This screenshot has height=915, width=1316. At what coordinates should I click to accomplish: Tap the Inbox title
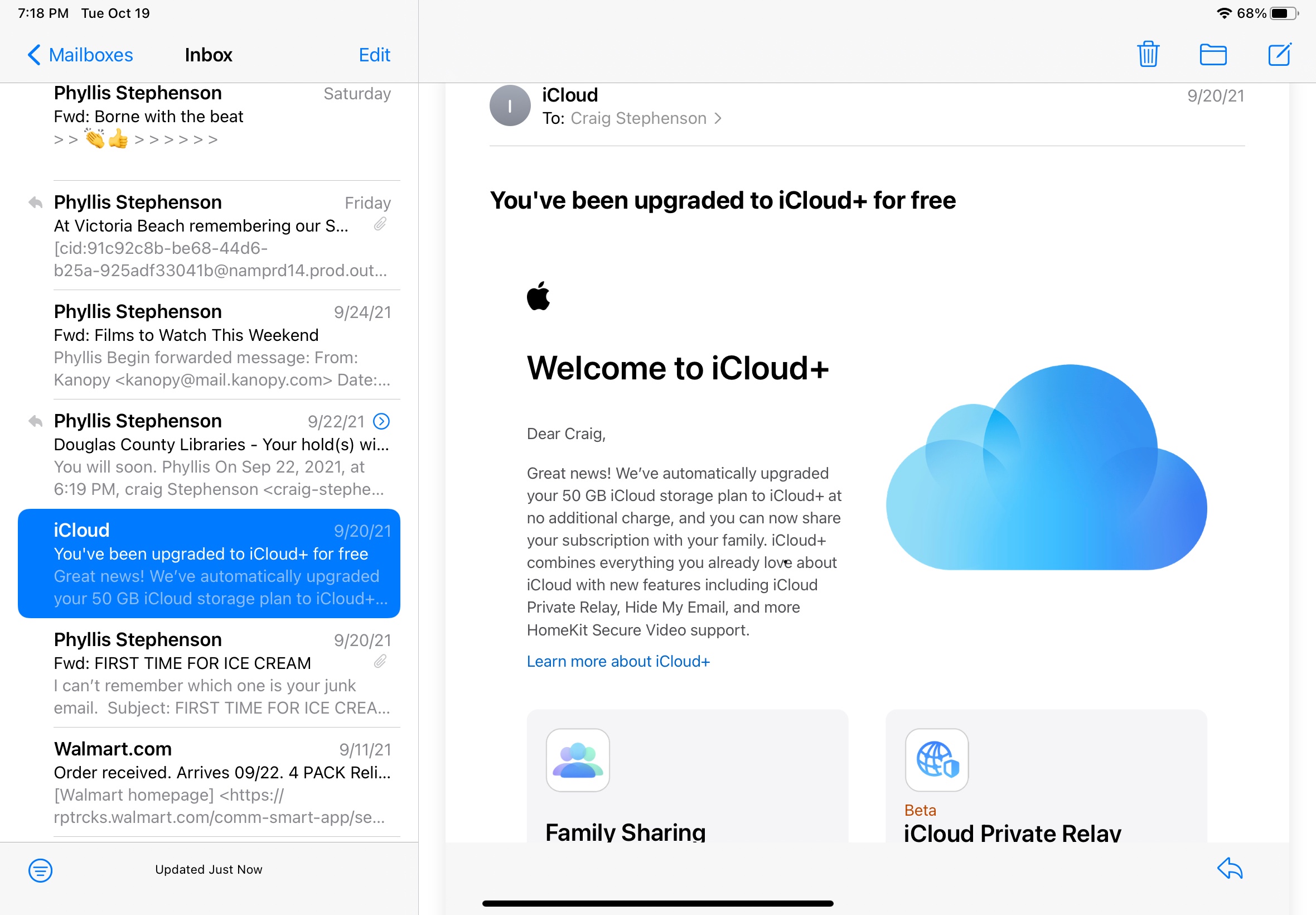tap(209, 55)
